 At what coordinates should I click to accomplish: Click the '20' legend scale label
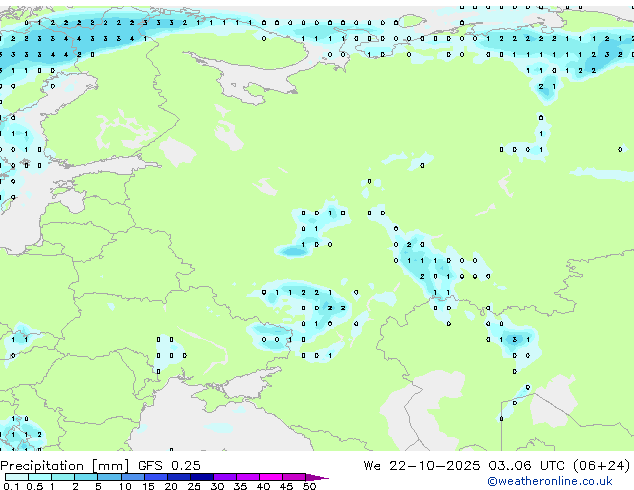coord(171,486)
